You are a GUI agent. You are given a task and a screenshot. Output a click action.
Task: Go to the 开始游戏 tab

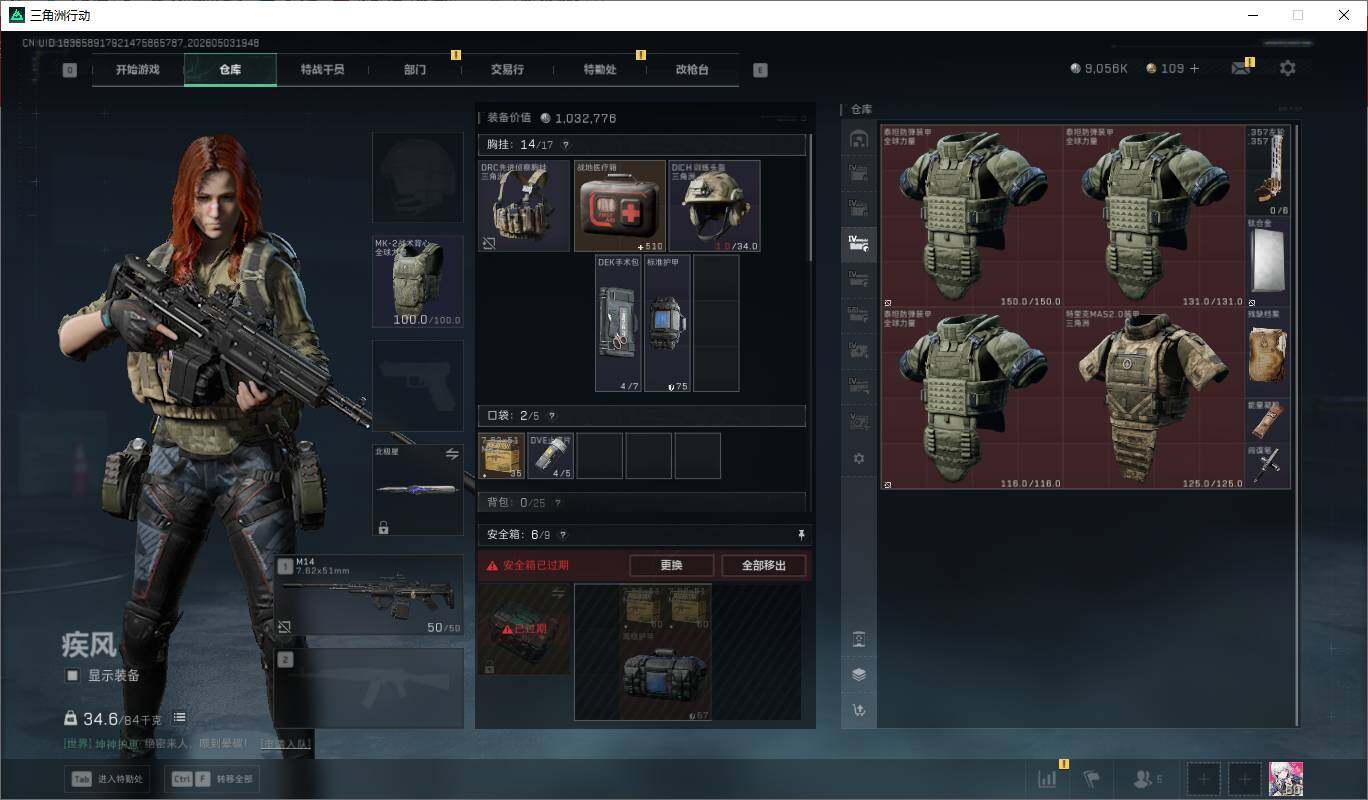[137, 70]
